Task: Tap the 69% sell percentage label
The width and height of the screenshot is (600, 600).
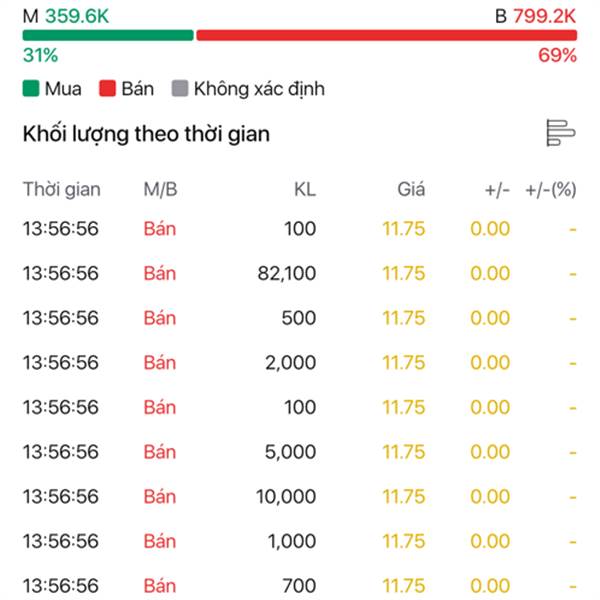Action: pos(557,55)
